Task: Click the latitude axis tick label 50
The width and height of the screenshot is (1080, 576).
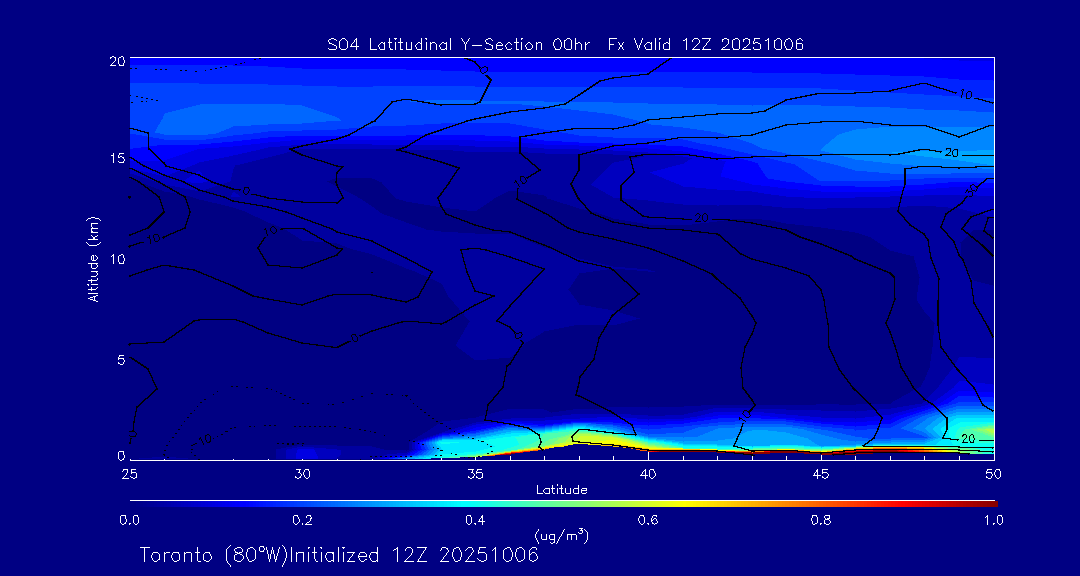Action: [x=994, y=474]
